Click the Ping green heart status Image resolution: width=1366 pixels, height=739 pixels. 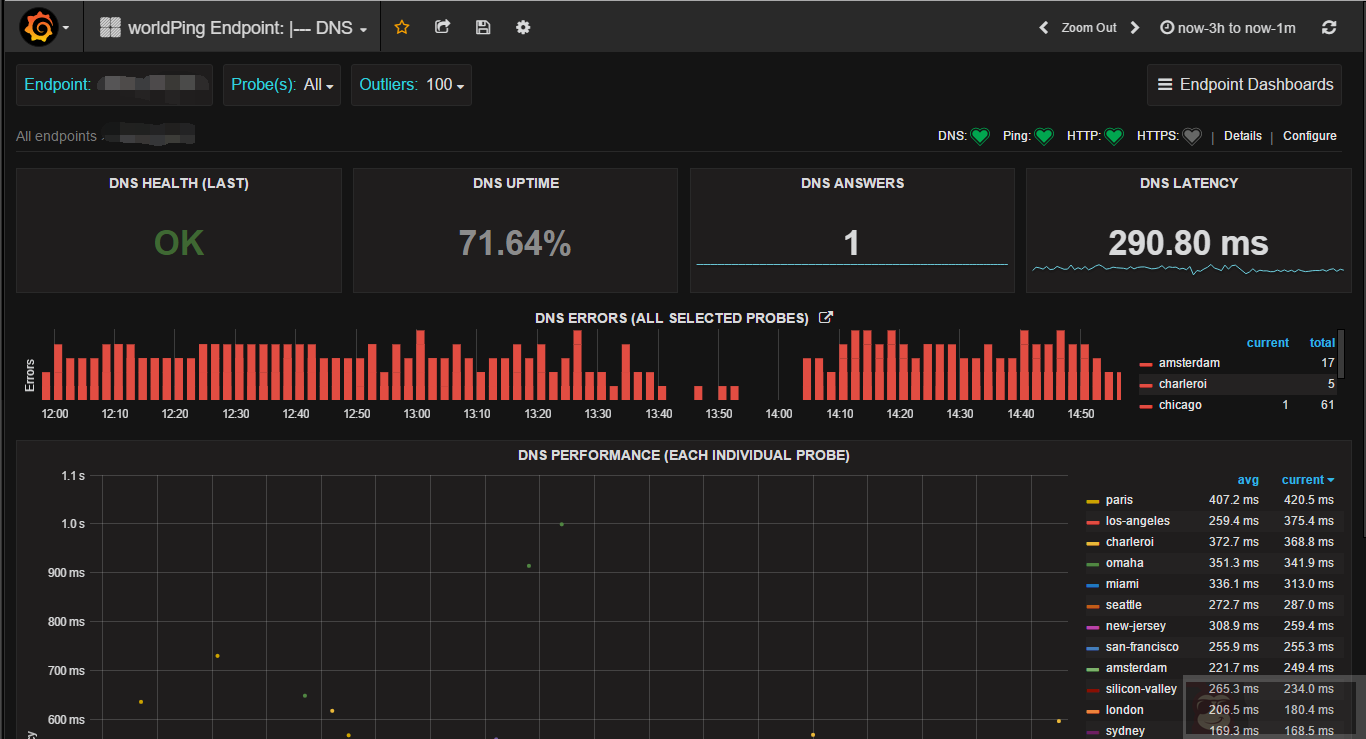coord(1044,136)
